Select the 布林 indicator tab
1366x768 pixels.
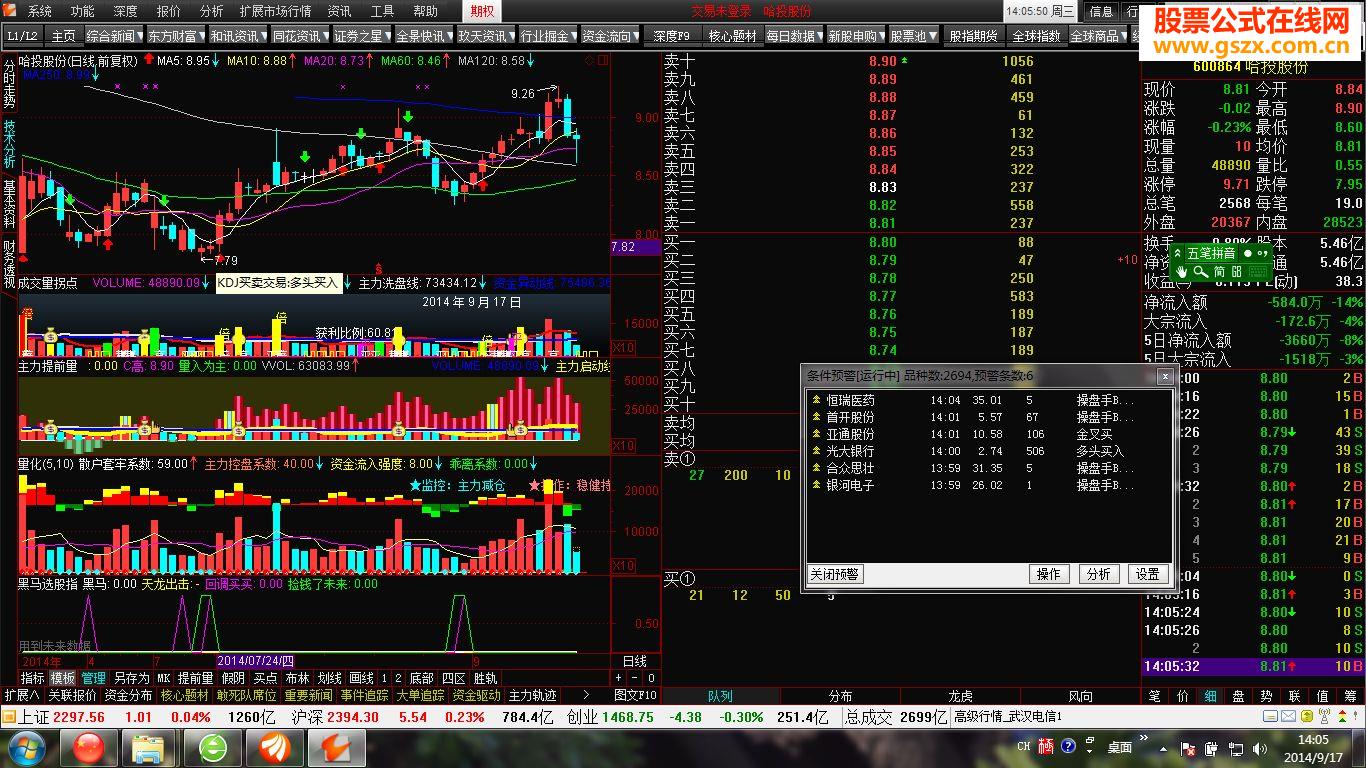(297, 678)
